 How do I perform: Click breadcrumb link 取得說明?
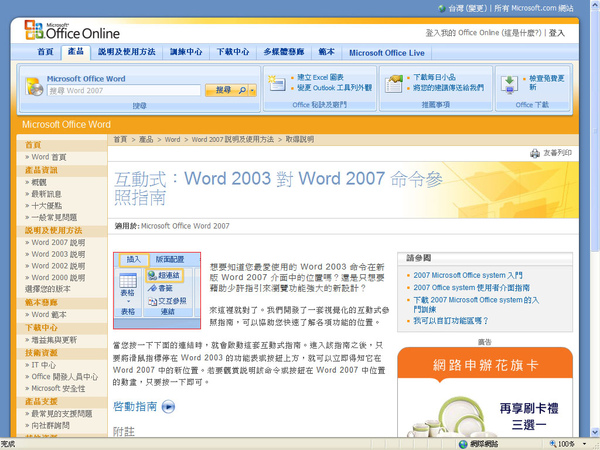(x=300, y=140)
